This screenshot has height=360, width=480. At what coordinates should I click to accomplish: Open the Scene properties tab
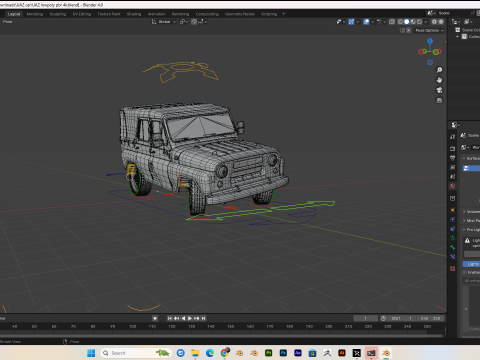(x=453, y=177)
